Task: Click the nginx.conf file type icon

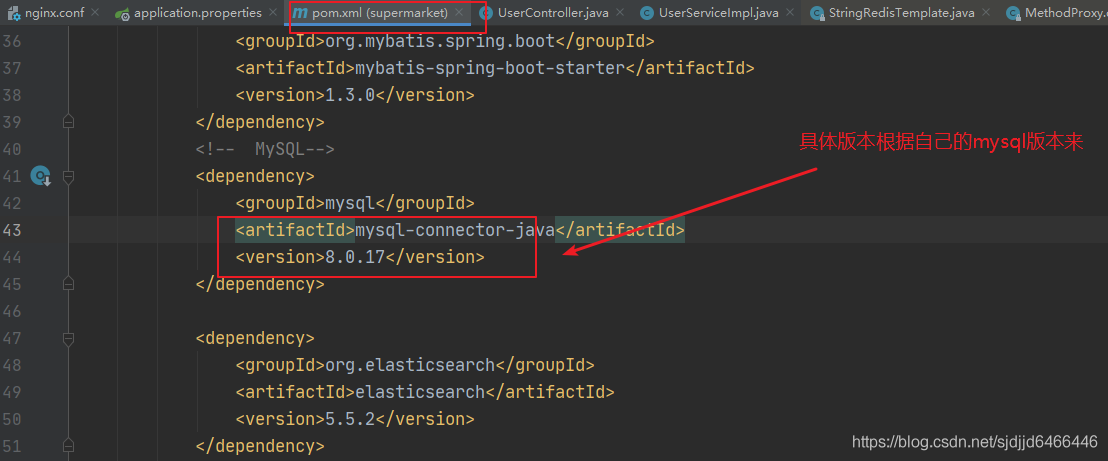Action: pyautogui.click(x=13, y=13)
